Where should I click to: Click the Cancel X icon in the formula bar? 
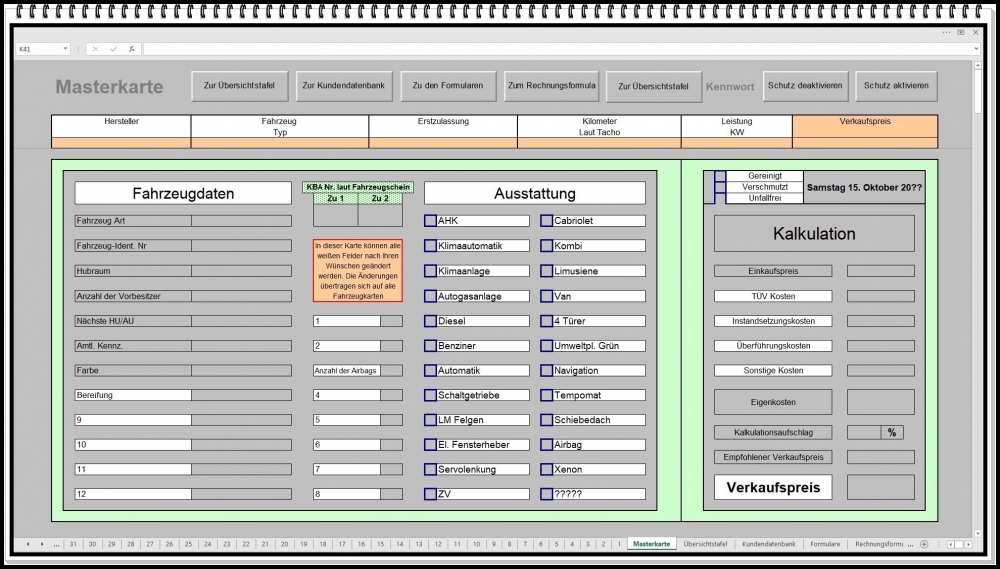pos(95,49)
